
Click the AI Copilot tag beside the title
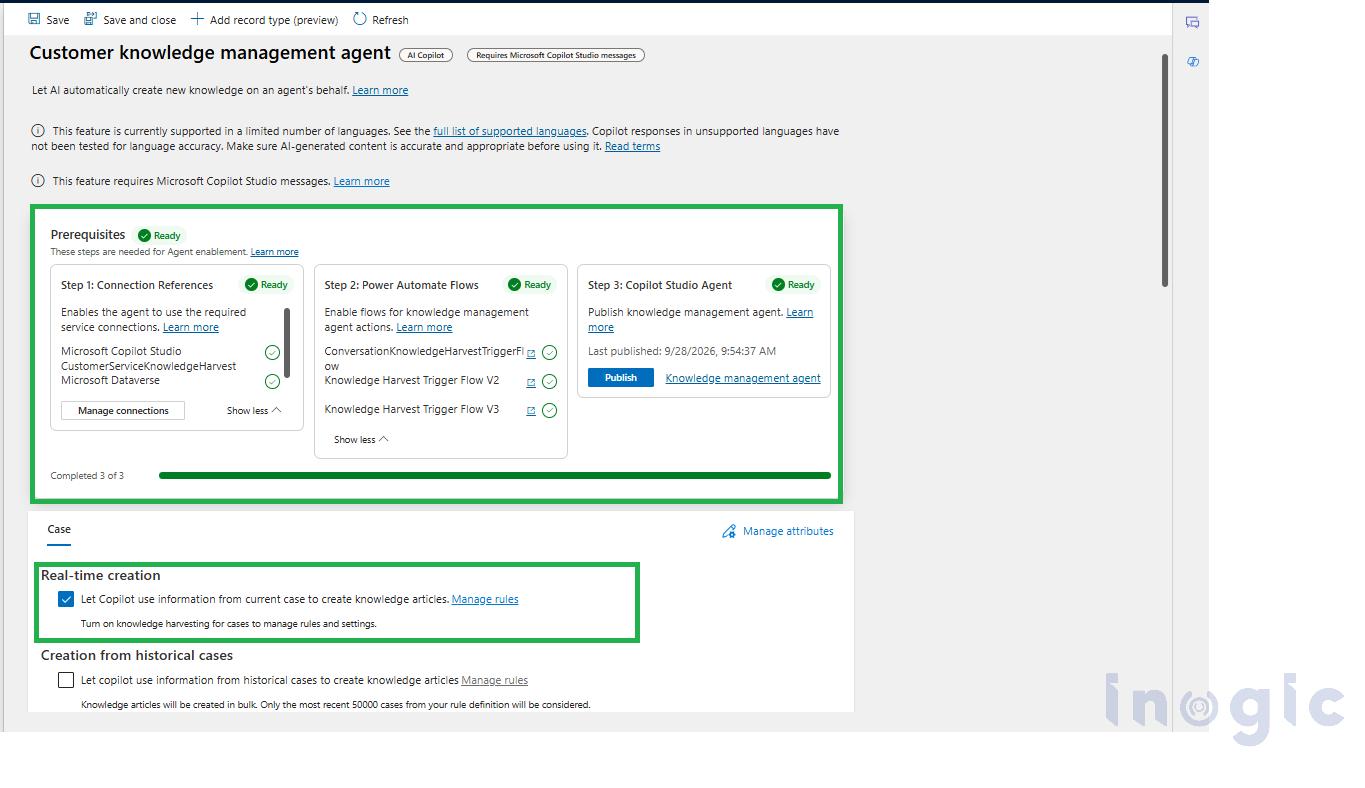(426, 55)
